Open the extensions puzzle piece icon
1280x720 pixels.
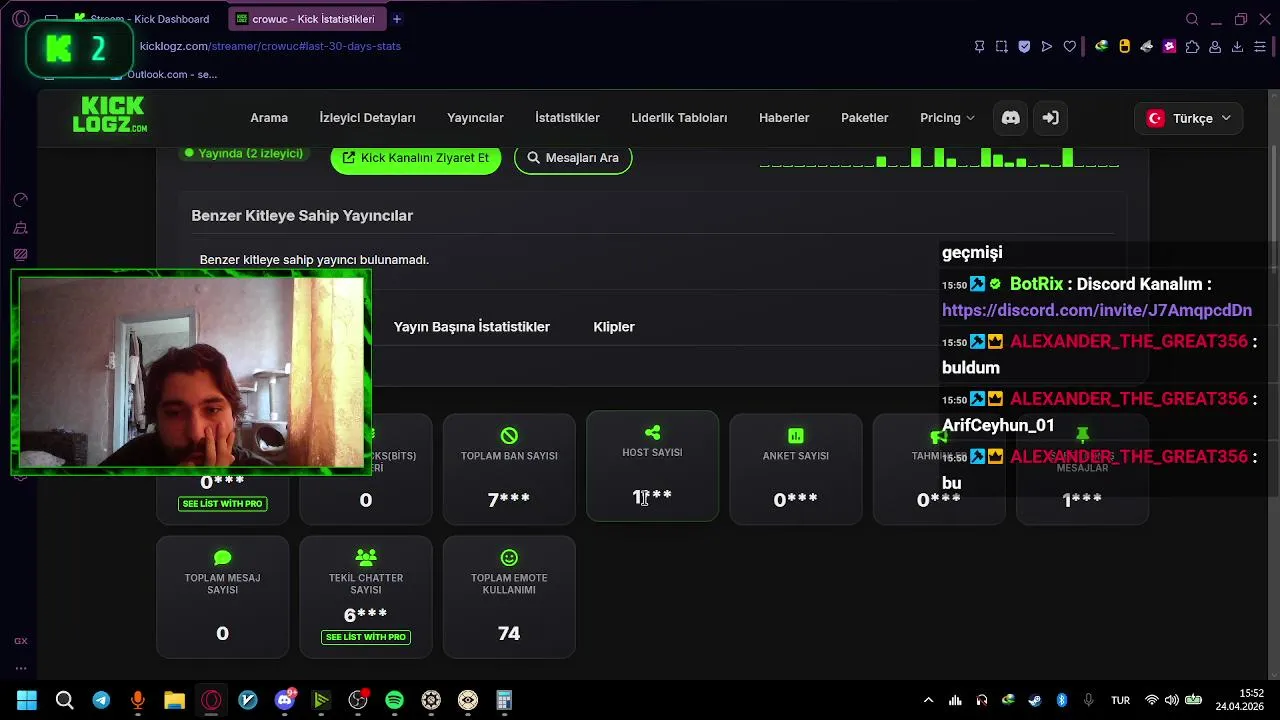click(x=1192, y=46)
